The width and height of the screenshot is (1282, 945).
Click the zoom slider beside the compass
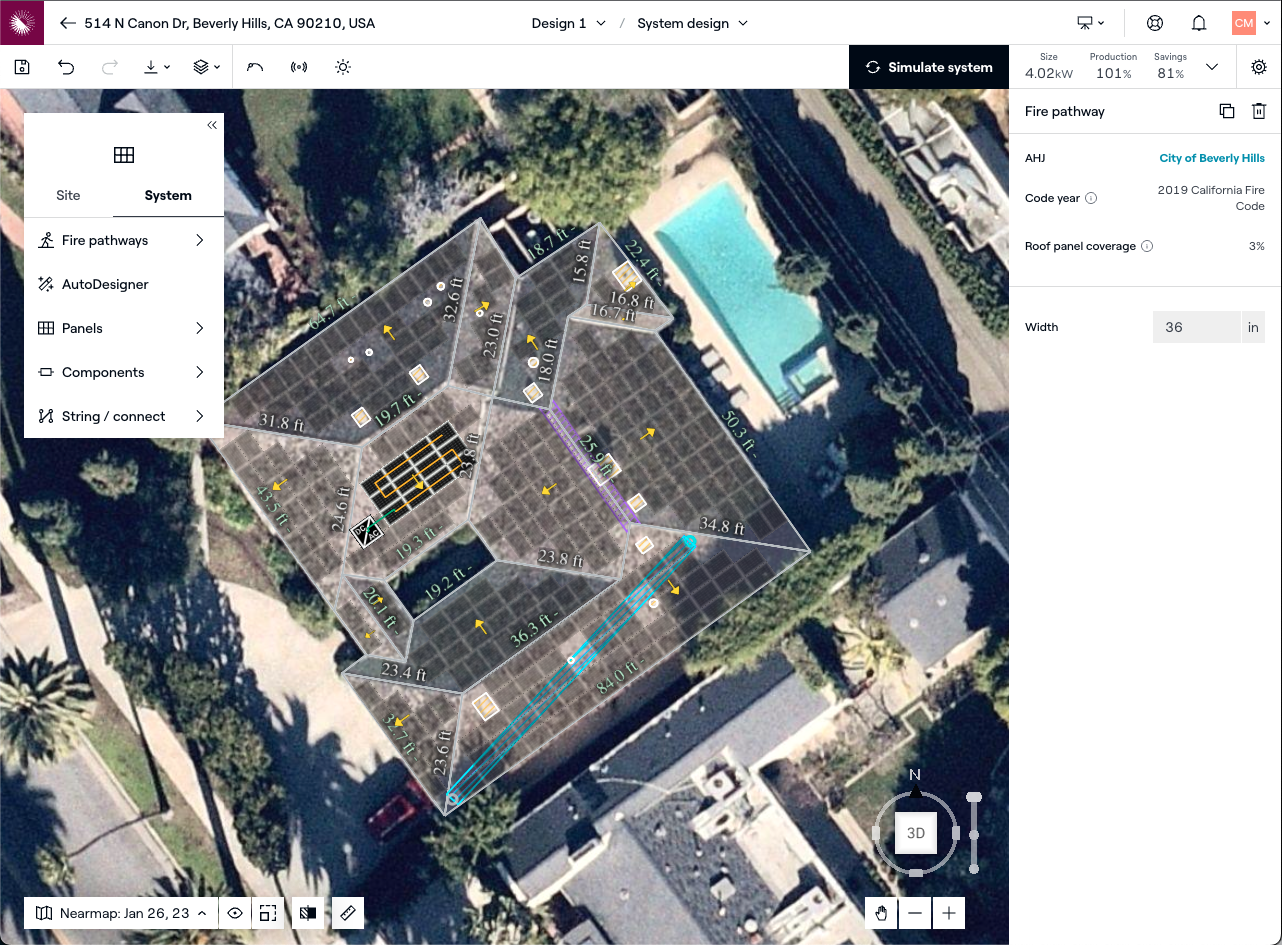pos(974,832)
